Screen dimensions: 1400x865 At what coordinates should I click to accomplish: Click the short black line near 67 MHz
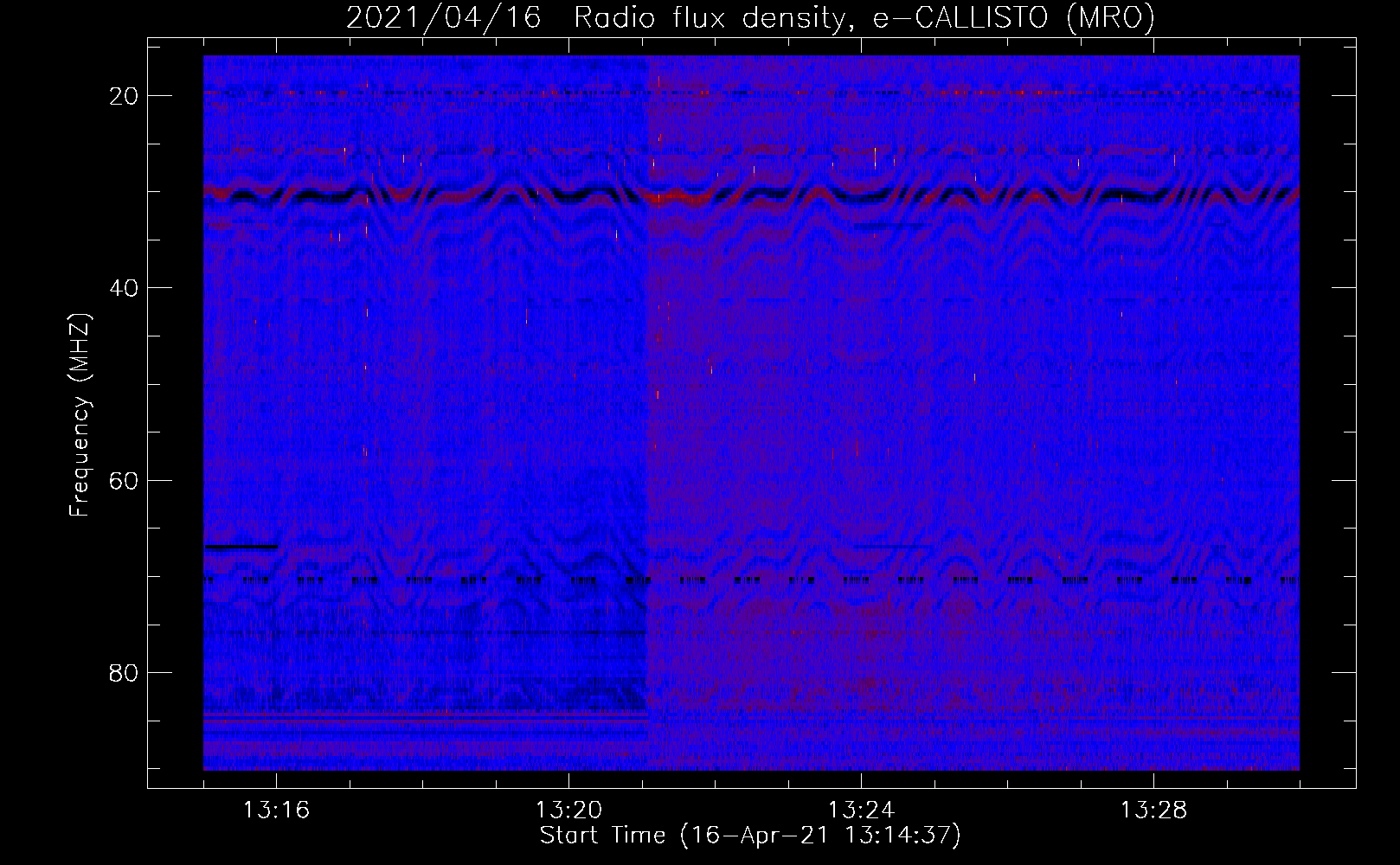point(241,547)
